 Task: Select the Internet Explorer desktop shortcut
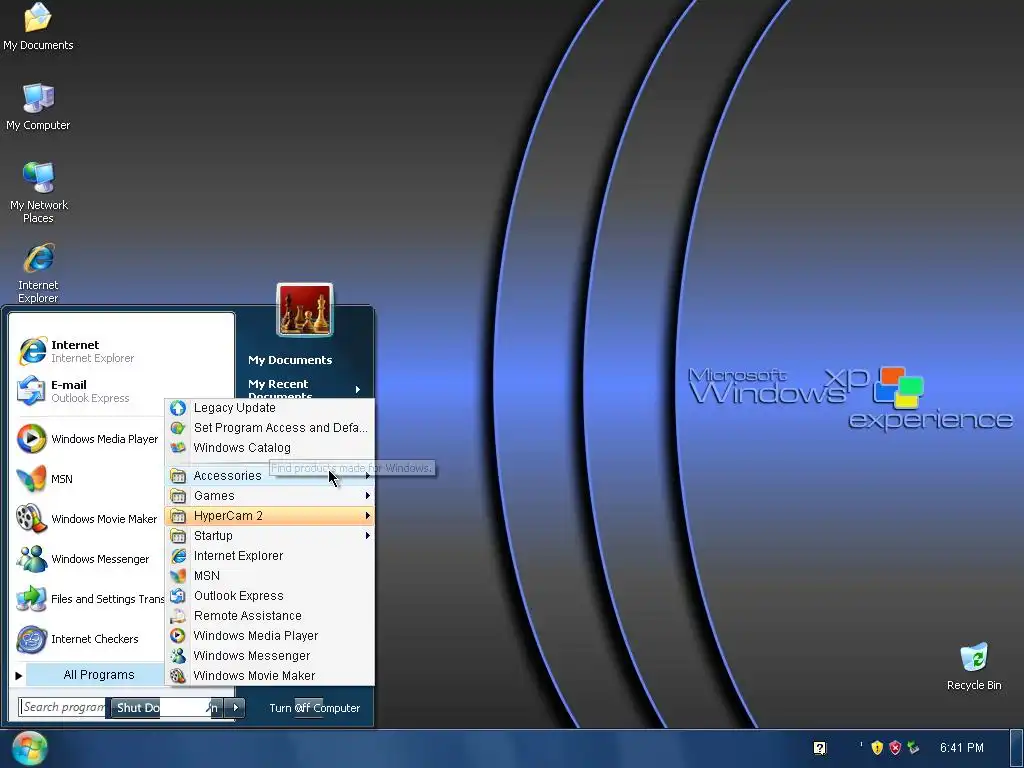coord(38,273)
